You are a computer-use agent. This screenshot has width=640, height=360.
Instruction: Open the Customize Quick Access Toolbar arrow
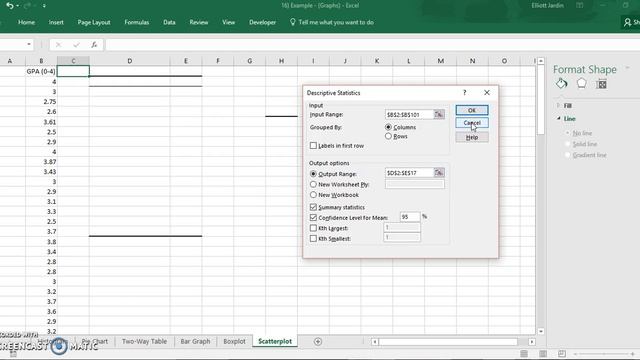[x=44, y=6]
